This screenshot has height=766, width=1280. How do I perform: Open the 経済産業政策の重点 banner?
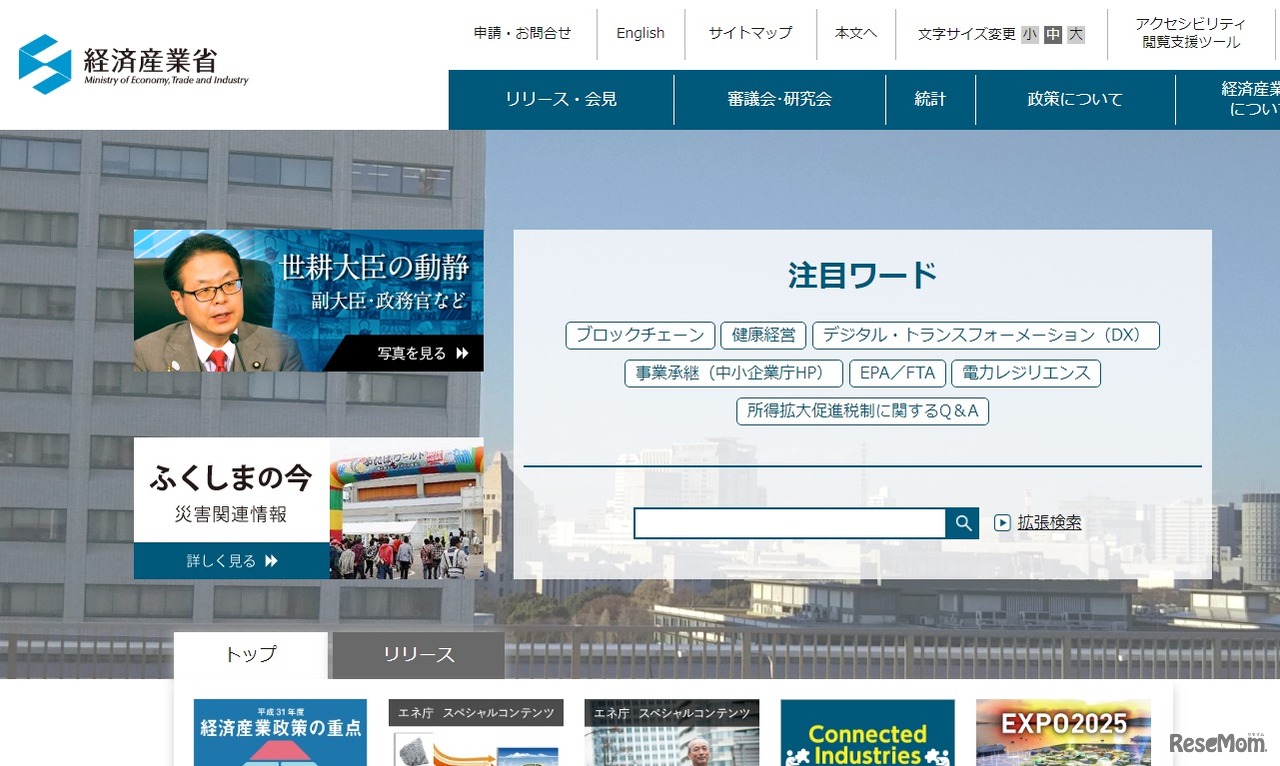(278, 732)
